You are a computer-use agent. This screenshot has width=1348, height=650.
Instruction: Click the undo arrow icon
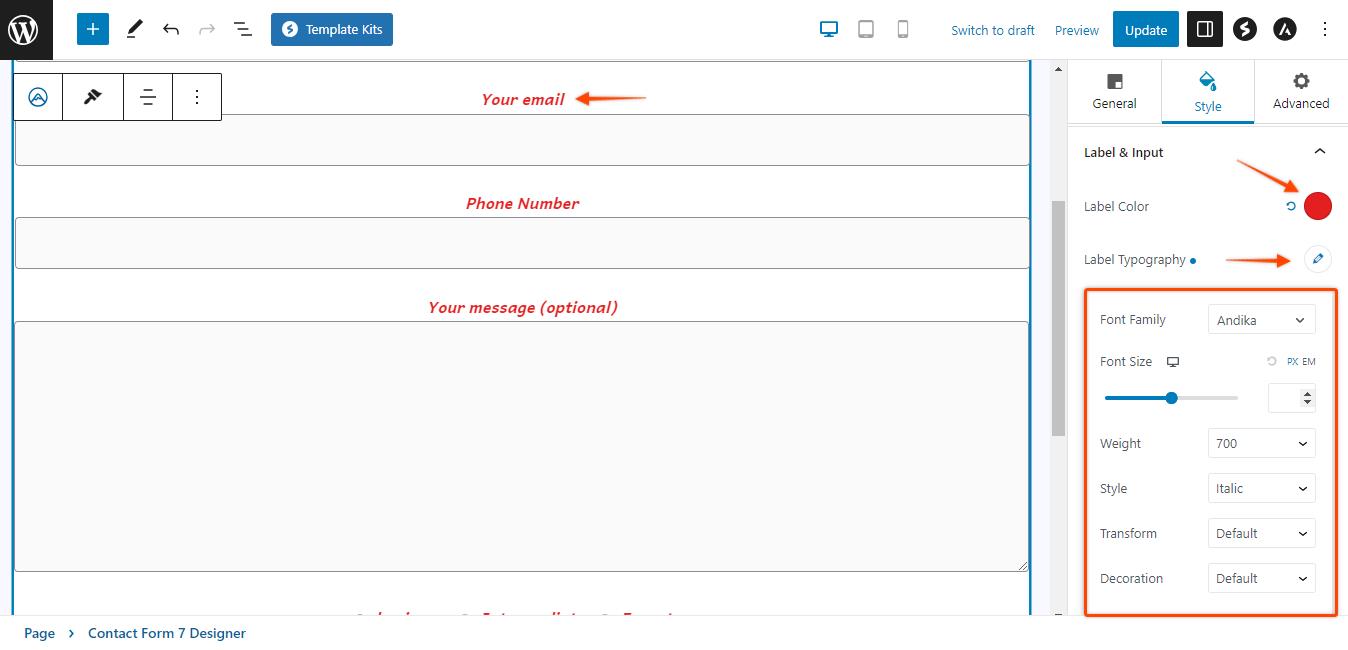[x=171, y=29]
